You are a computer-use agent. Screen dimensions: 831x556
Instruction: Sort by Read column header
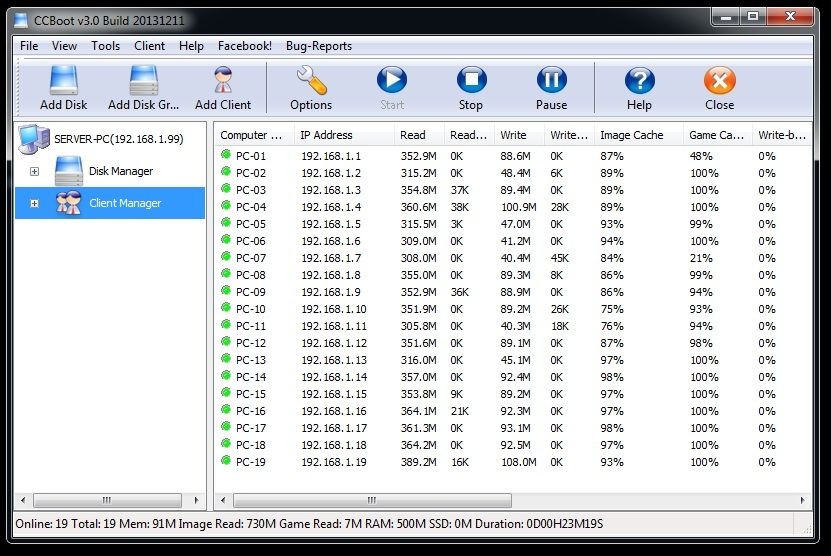(419, 135)
